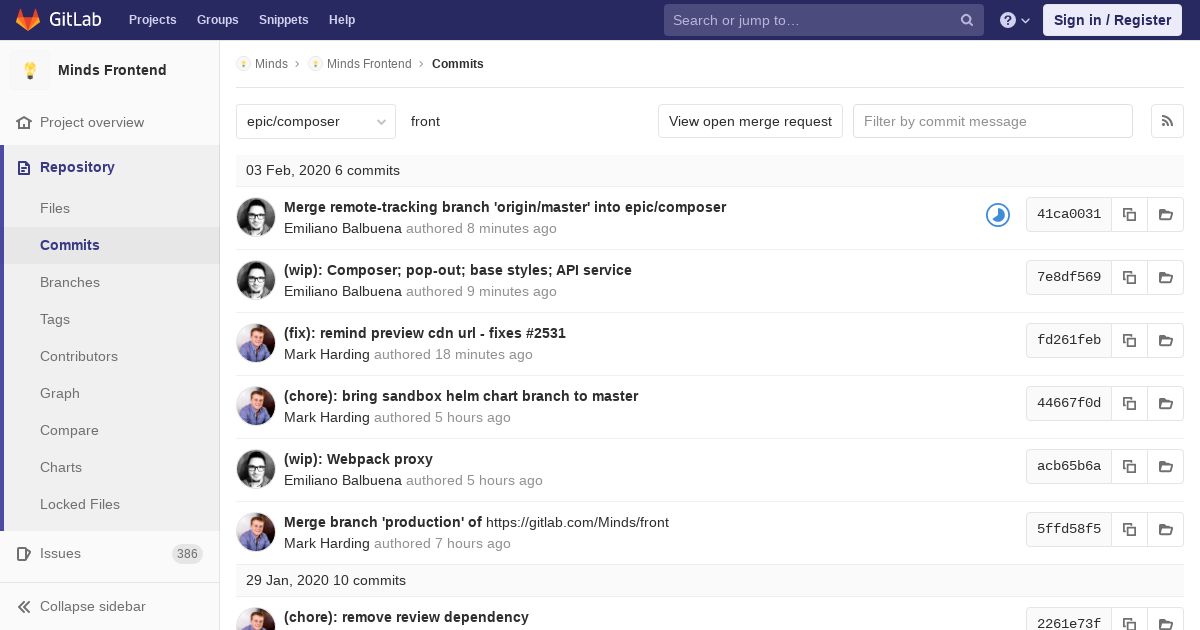
Task: Open the Projects menu
Action: click(152, 20)
